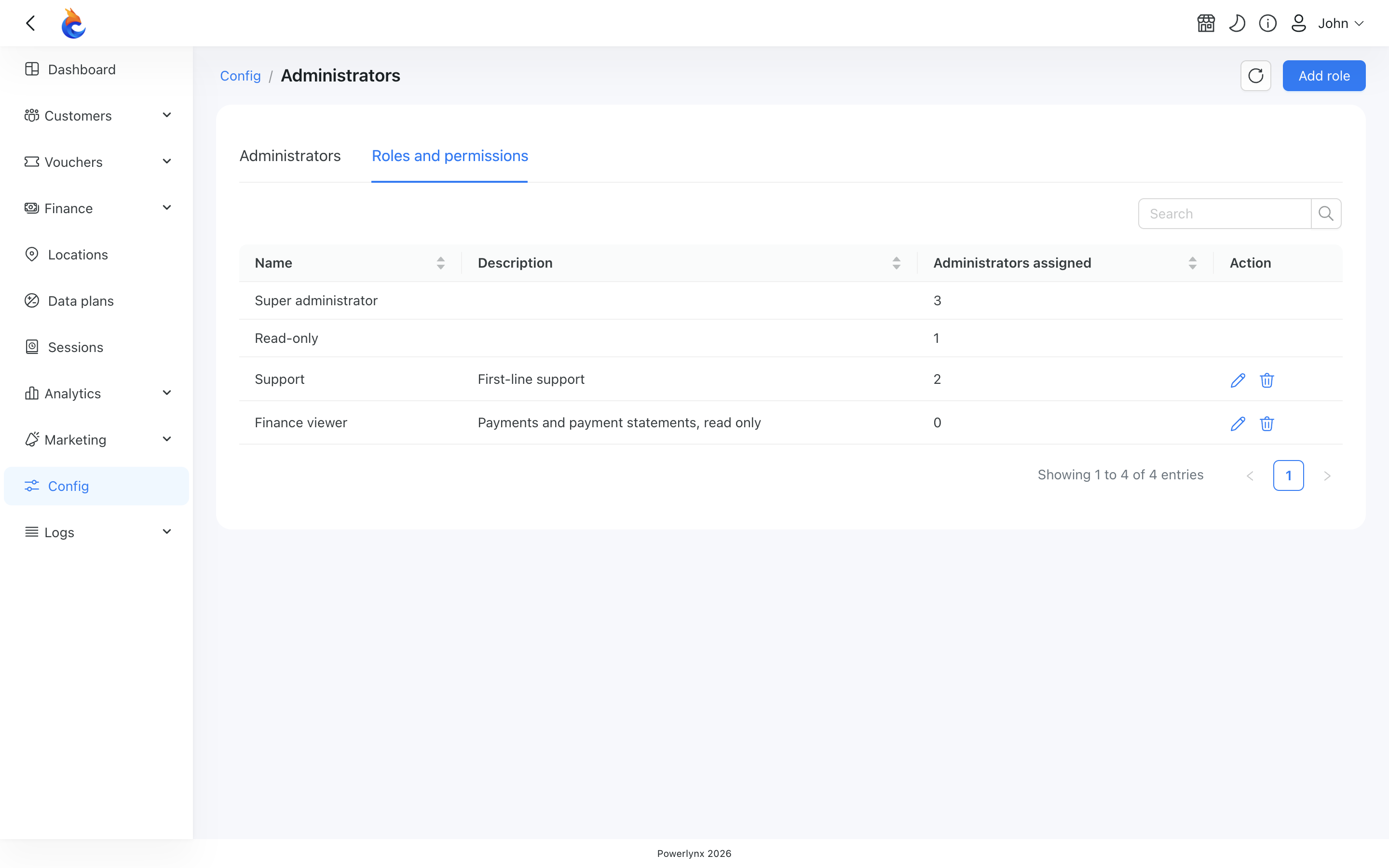
Task: Click the Vouchers ticket icon
Action: click(x=31, y=162)
